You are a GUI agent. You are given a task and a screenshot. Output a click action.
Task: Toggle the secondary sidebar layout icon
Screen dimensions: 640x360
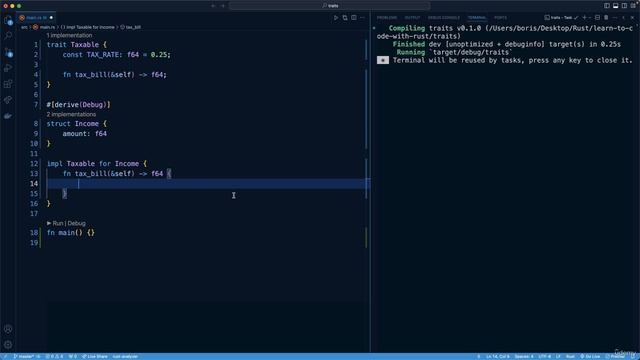pos(624,6)
